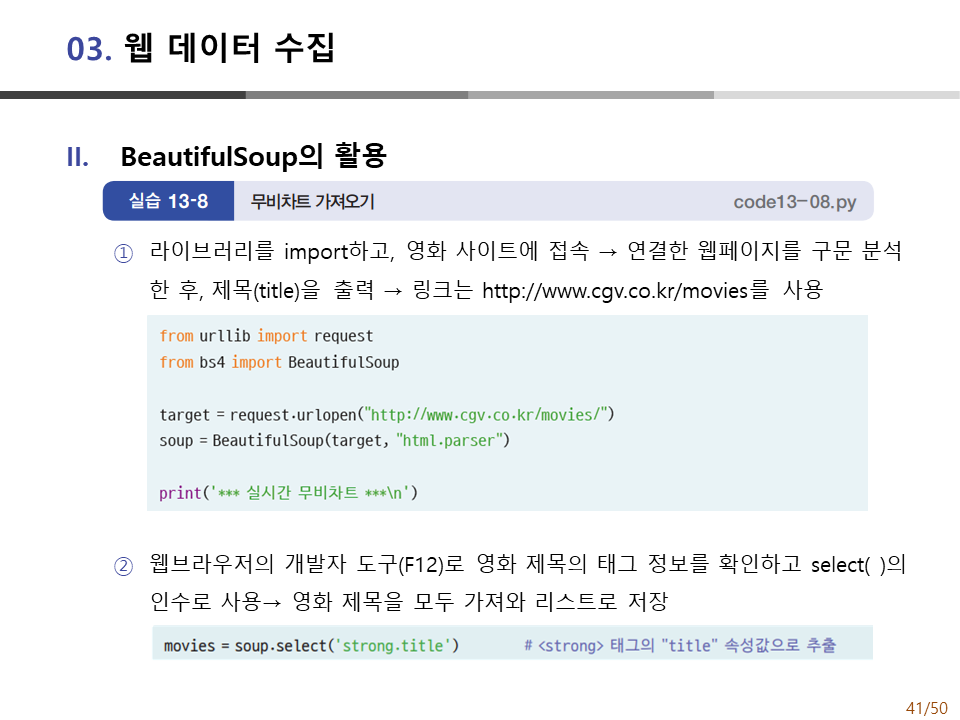Viewport: 960px width, 720px height.
Task: Click the code line 'from bs4 import BeautifulSoup'
Action: pos(279,362)
